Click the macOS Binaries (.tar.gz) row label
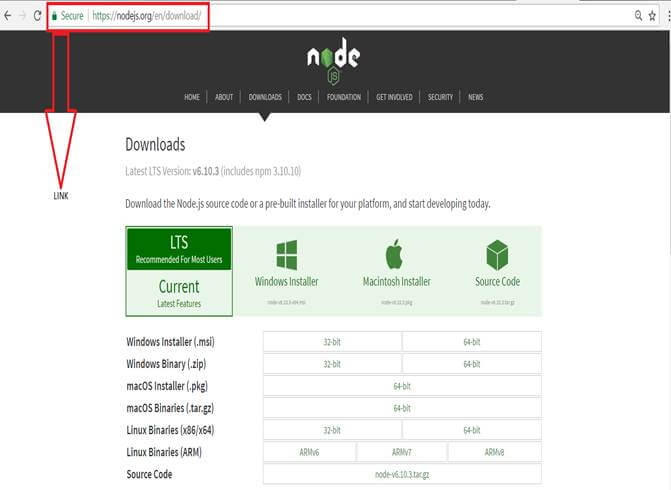This screenshot has width=671, height=490. 170,408
